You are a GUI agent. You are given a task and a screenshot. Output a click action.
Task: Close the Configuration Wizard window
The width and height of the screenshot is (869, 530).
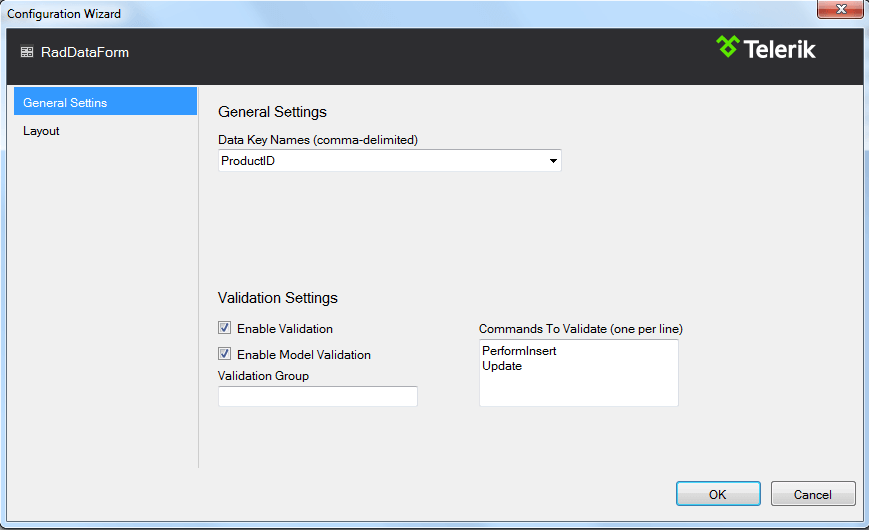point(841,9)
